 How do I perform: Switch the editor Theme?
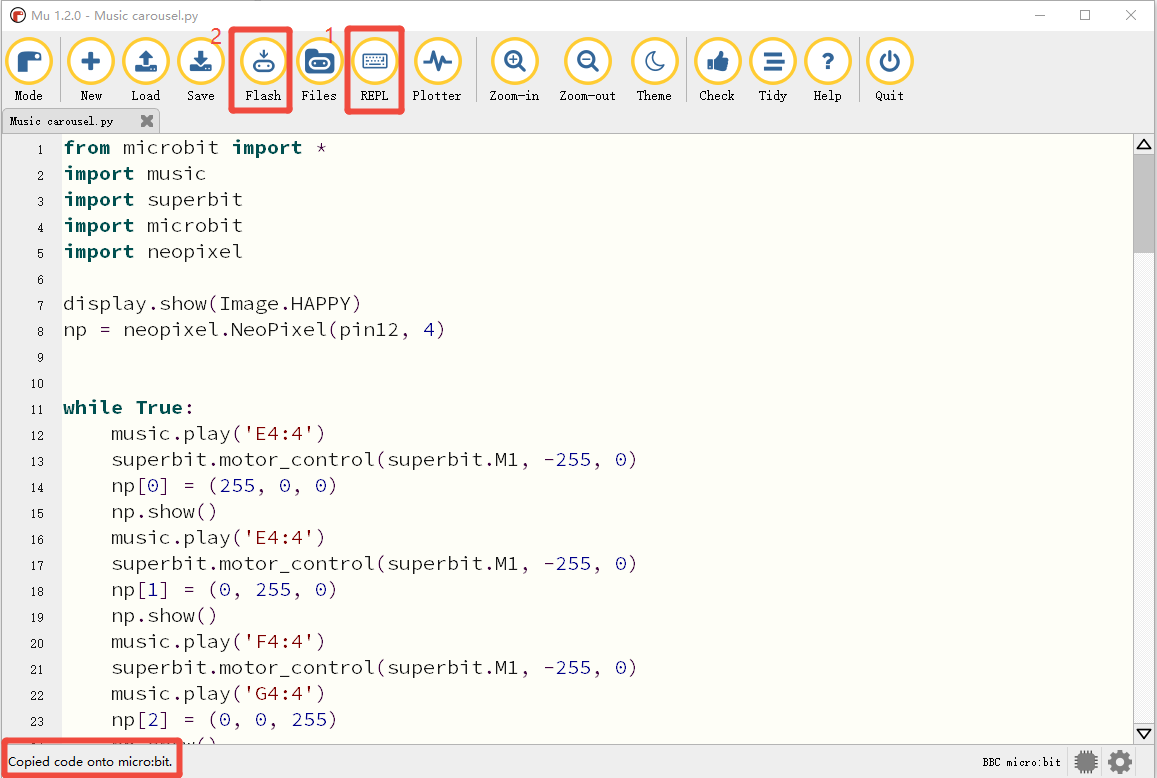[x=655, y=70]
